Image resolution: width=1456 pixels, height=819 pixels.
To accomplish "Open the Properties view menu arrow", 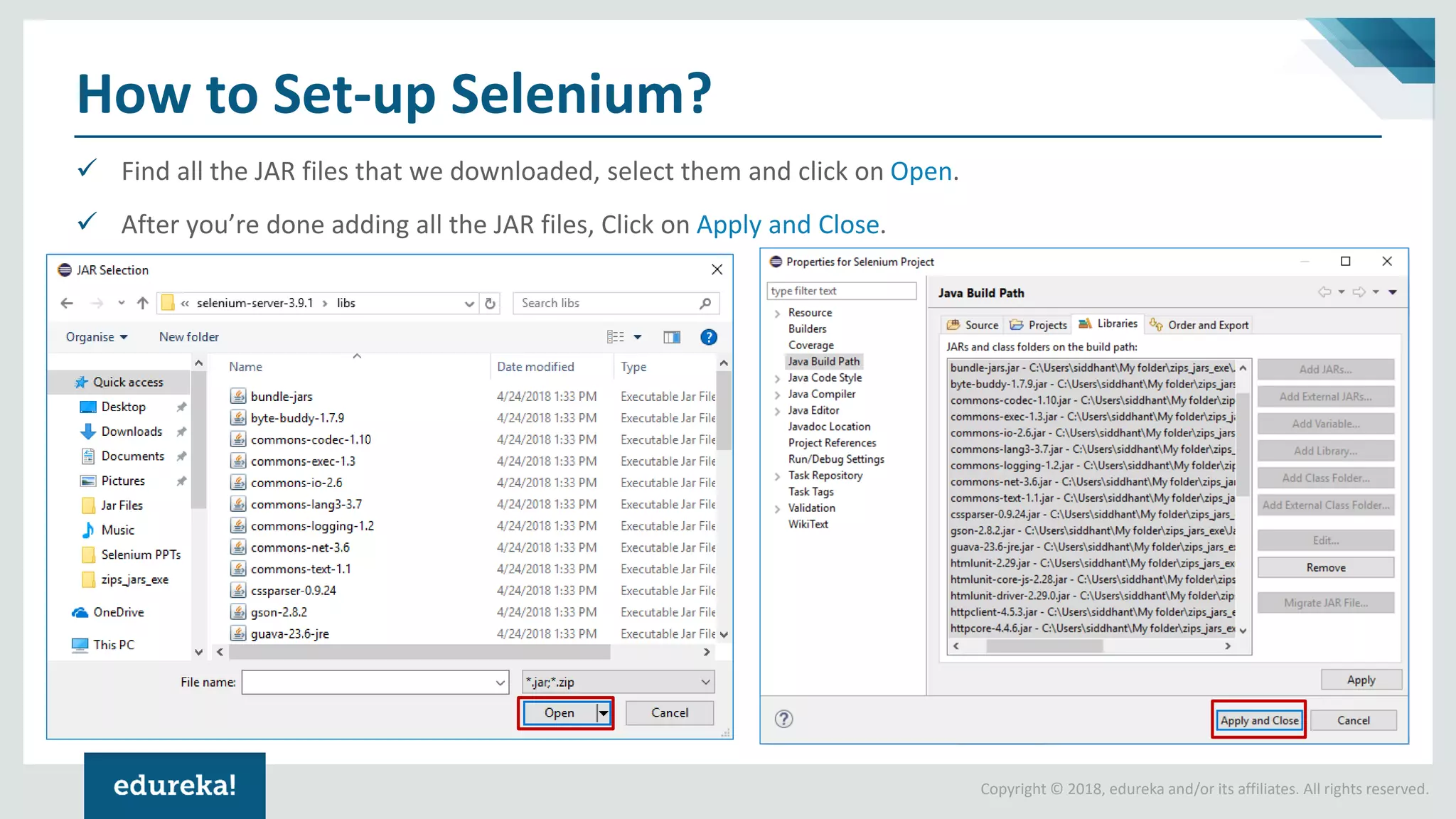I will tap(1393, 292).
